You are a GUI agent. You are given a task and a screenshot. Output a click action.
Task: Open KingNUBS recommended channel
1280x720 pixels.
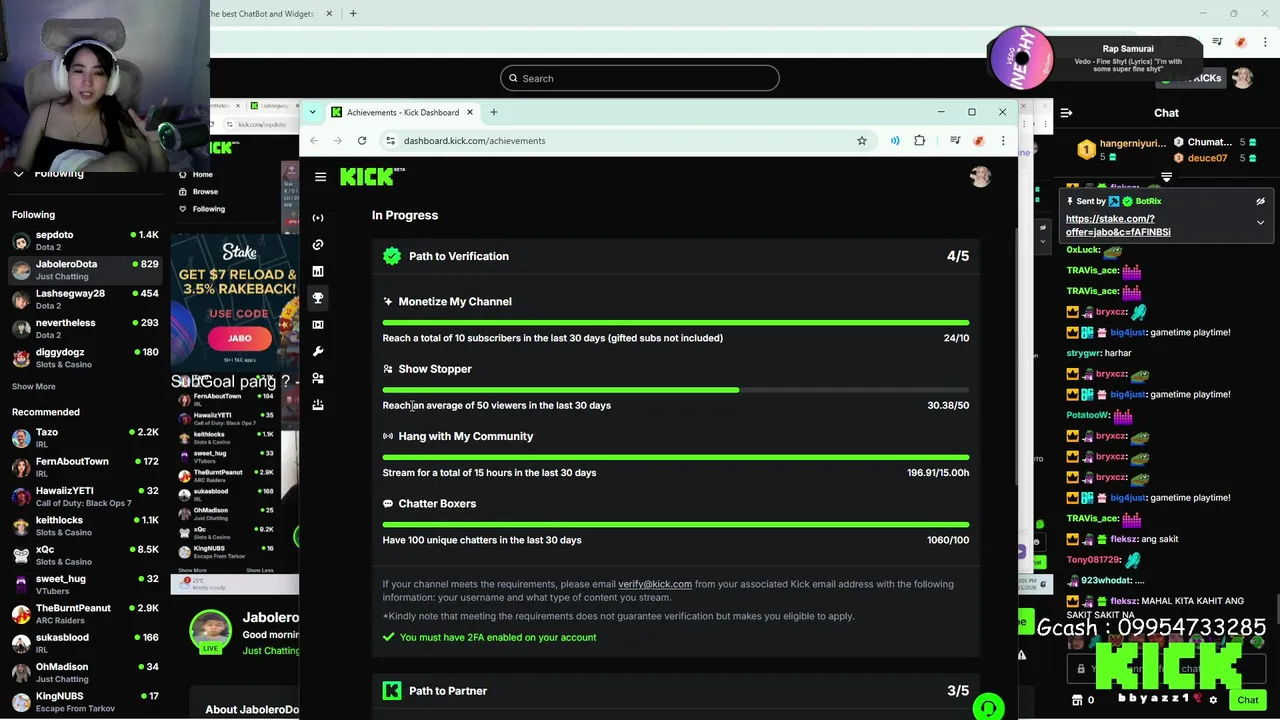(x=85, y=701)
